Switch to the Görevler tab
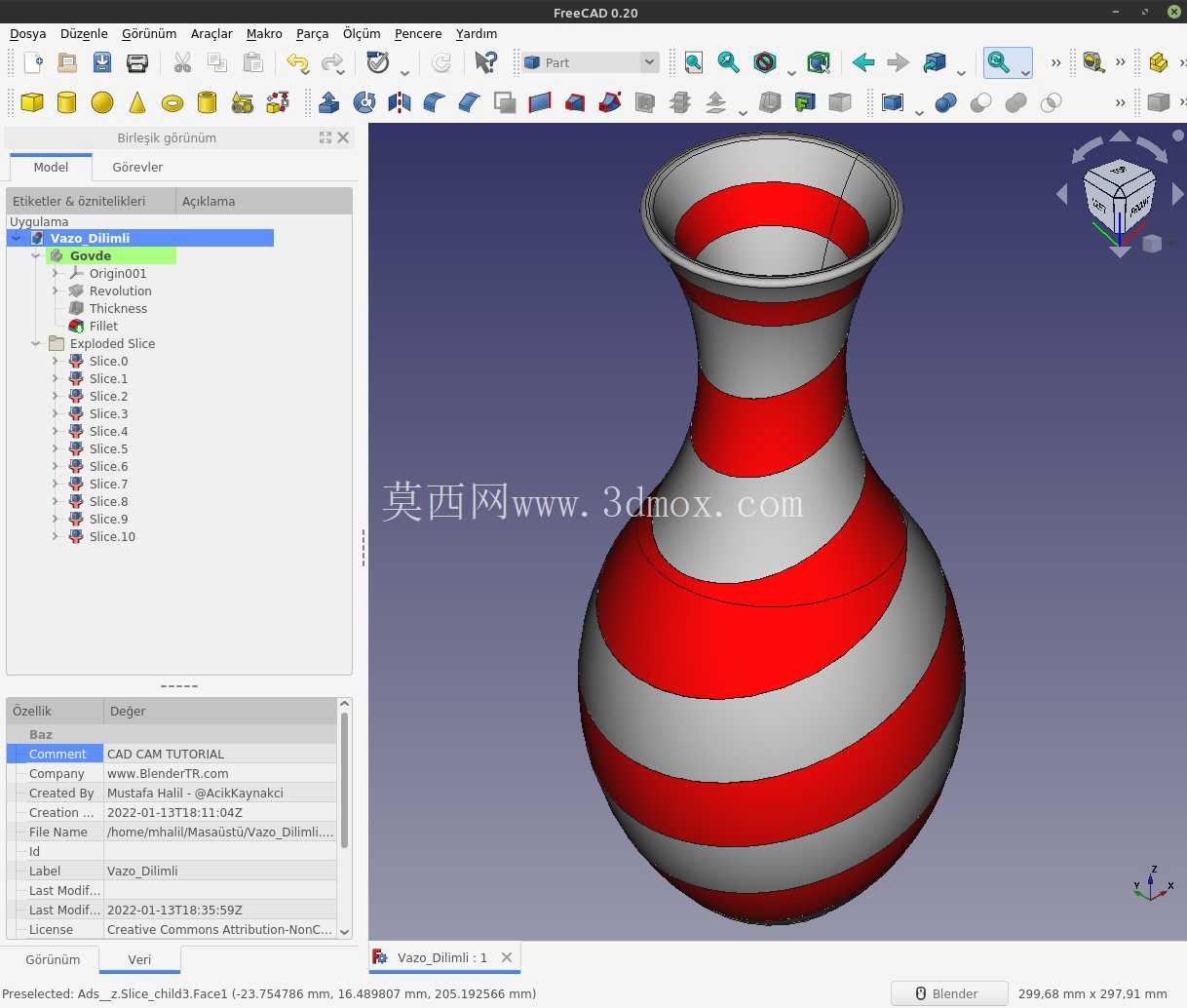This screenshot has width=1187, height=1008. [137, 167]
